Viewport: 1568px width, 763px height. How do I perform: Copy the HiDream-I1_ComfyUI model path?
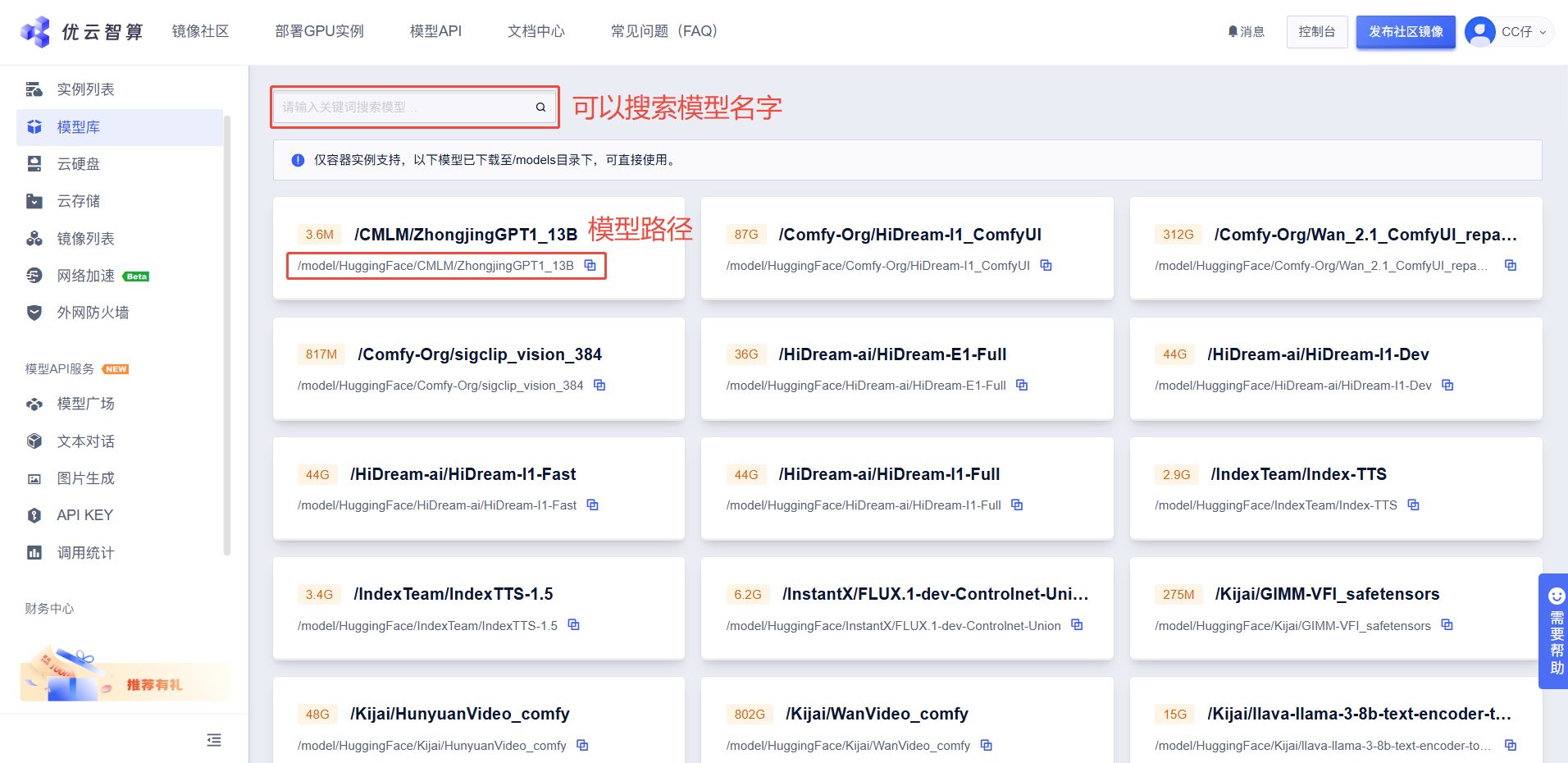pos(1046,265)
